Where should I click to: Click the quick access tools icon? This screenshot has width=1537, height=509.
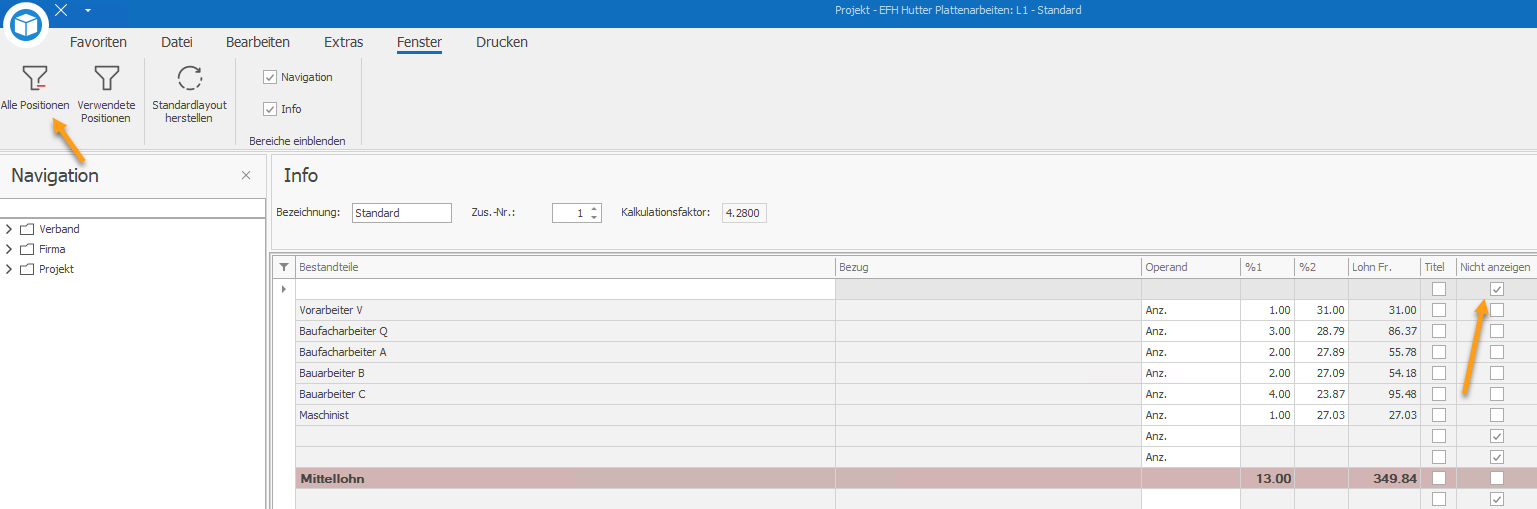[x=61, y=10]
